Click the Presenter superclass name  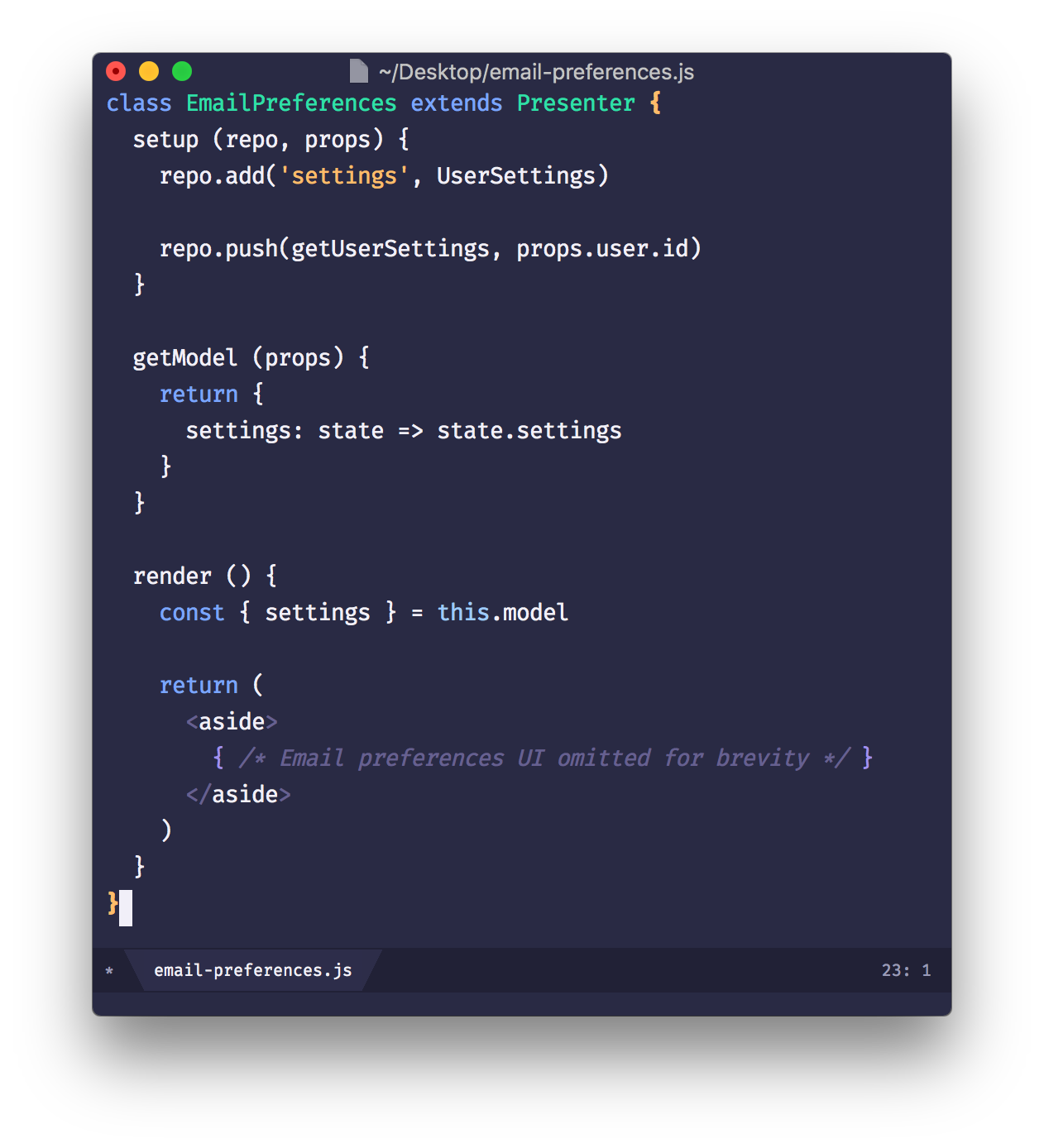point(576,103)
